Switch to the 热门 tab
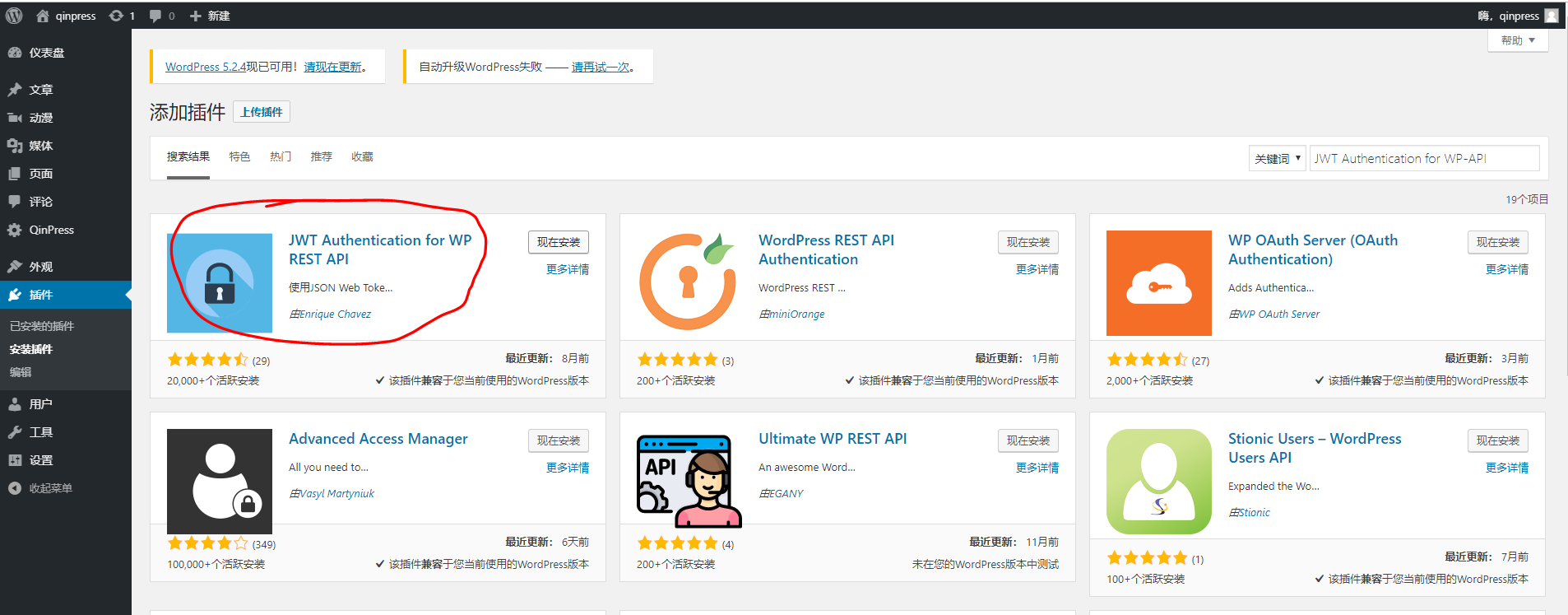1568x615 pixels. click(x=281, y=156)
